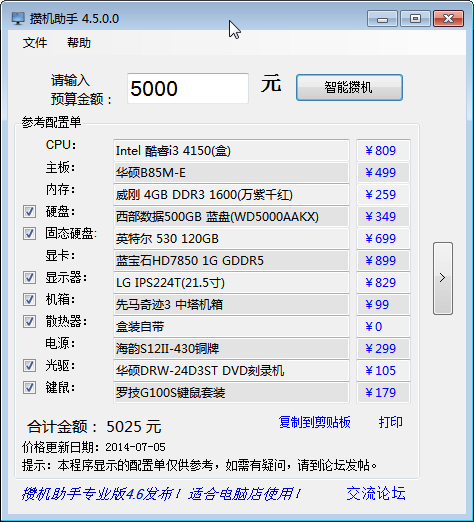Click the 攒机助手专业版4.6发布 promo link

pos(162,494)
